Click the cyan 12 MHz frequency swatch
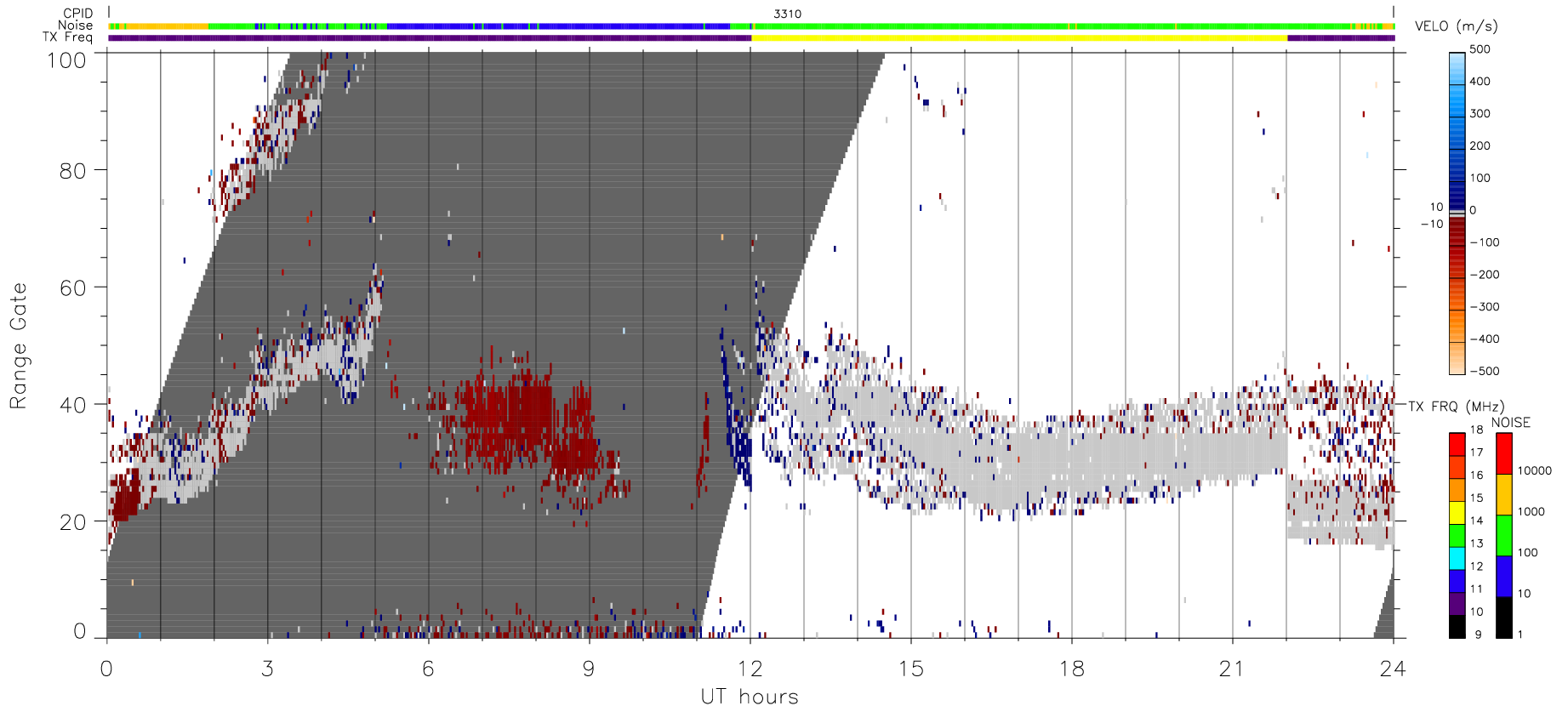 (1457, 559)
